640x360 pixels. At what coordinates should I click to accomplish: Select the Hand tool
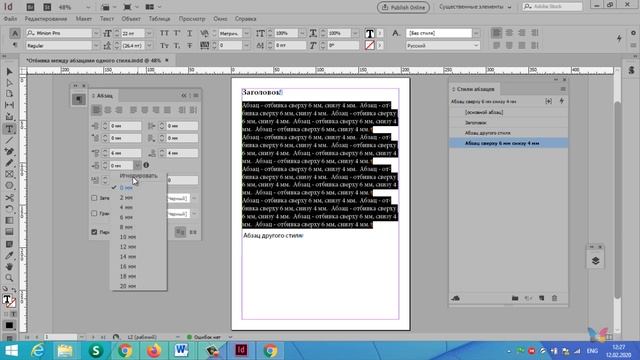tap(9, 267)
